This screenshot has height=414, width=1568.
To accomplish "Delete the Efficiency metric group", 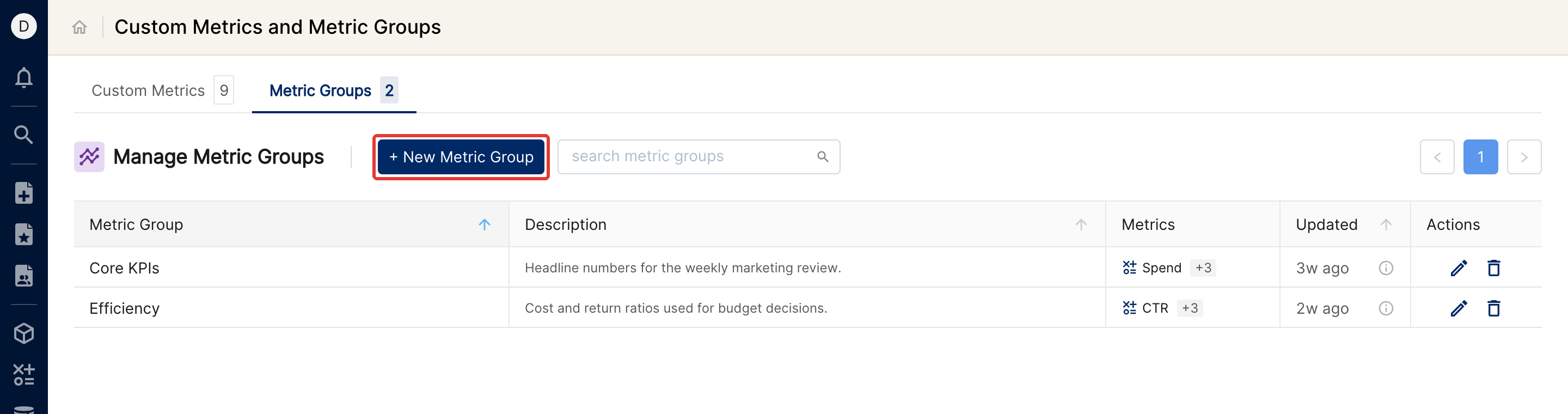I will point(1494,308).
